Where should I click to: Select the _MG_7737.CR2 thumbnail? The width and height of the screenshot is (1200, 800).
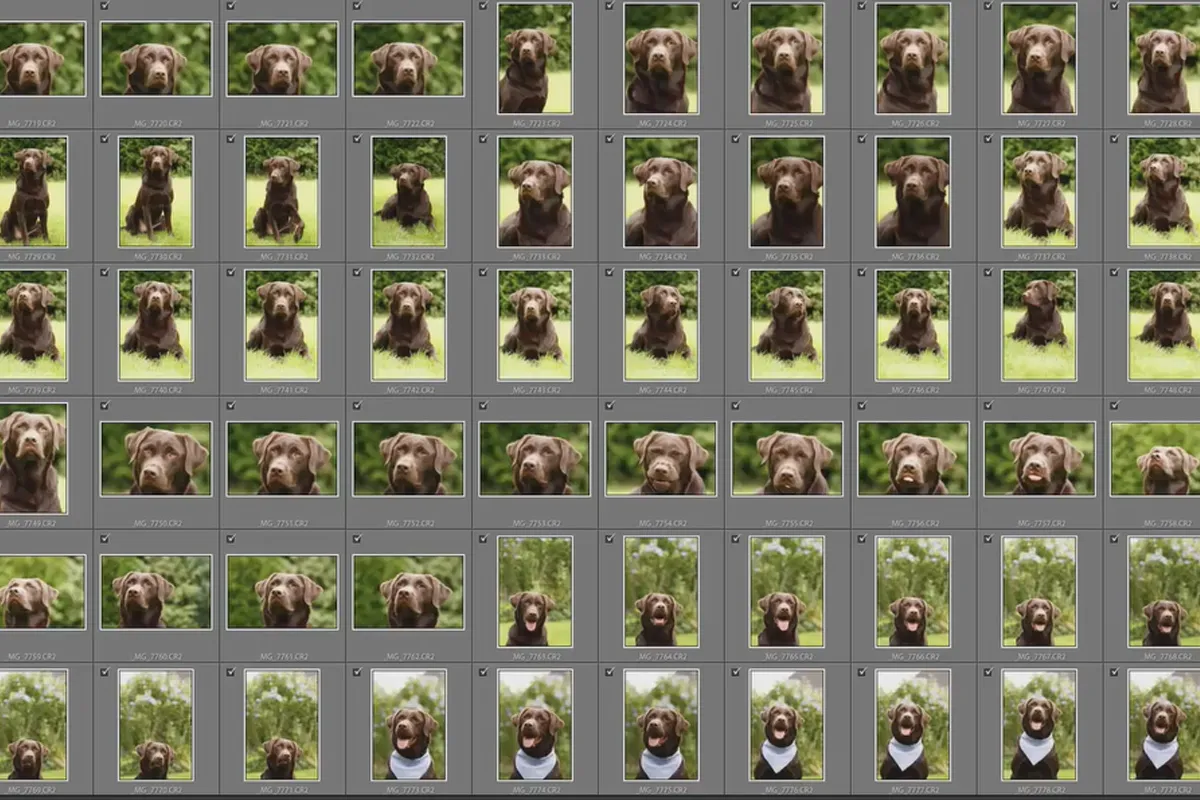click(1039, 192)
